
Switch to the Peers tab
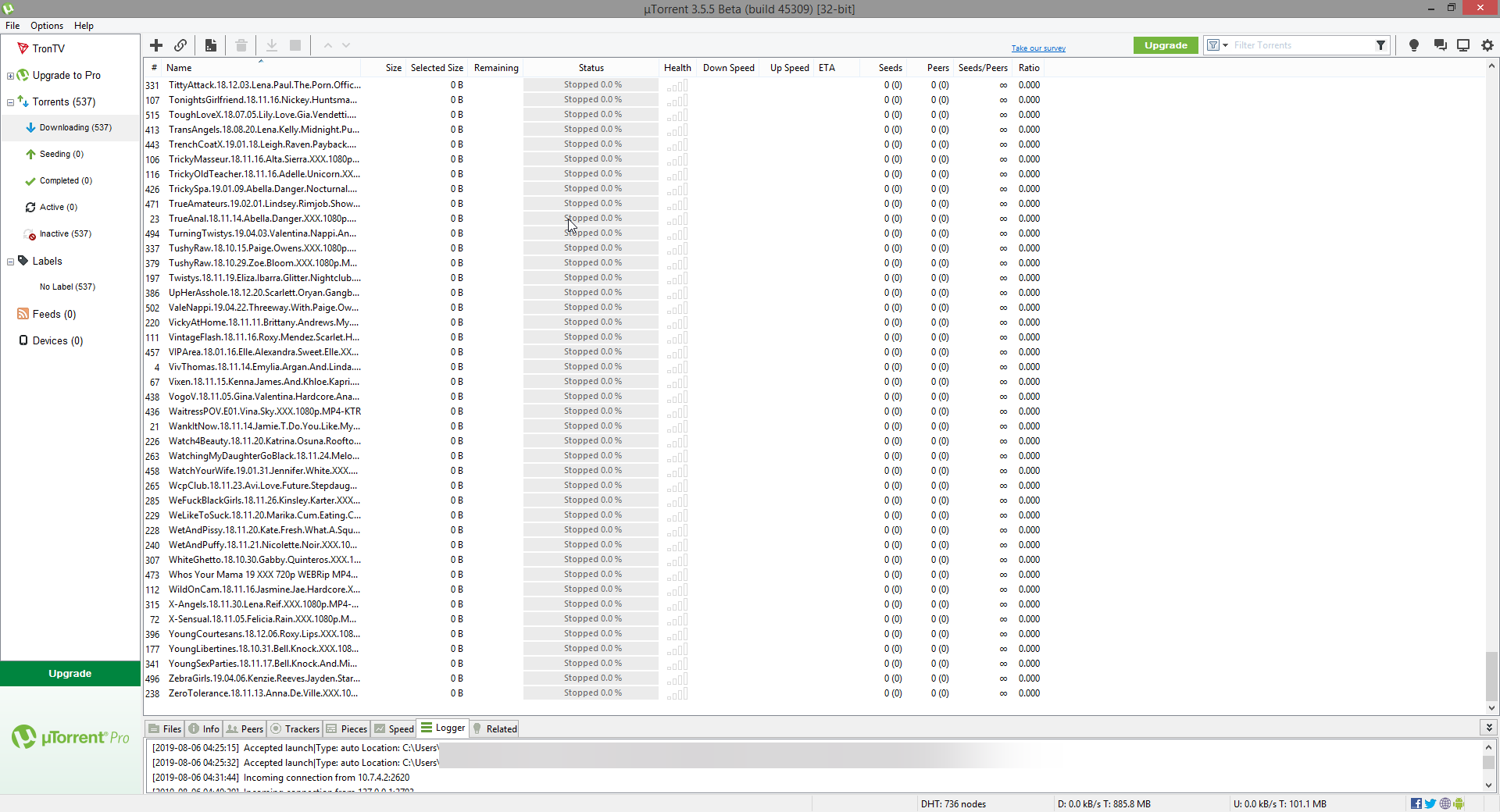click(x=245, y=728)
